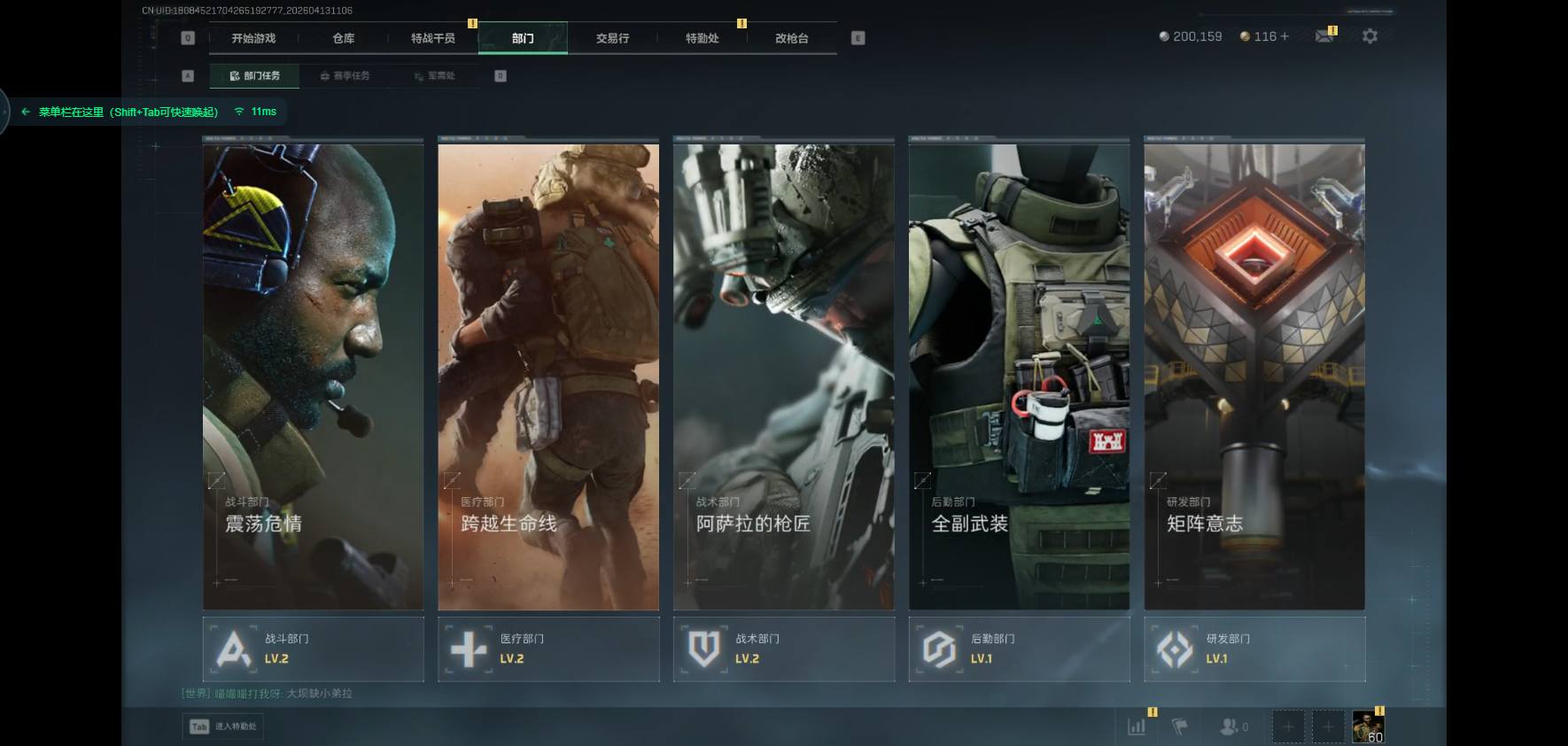Click the world chat message line

click(x=268, y=694)
